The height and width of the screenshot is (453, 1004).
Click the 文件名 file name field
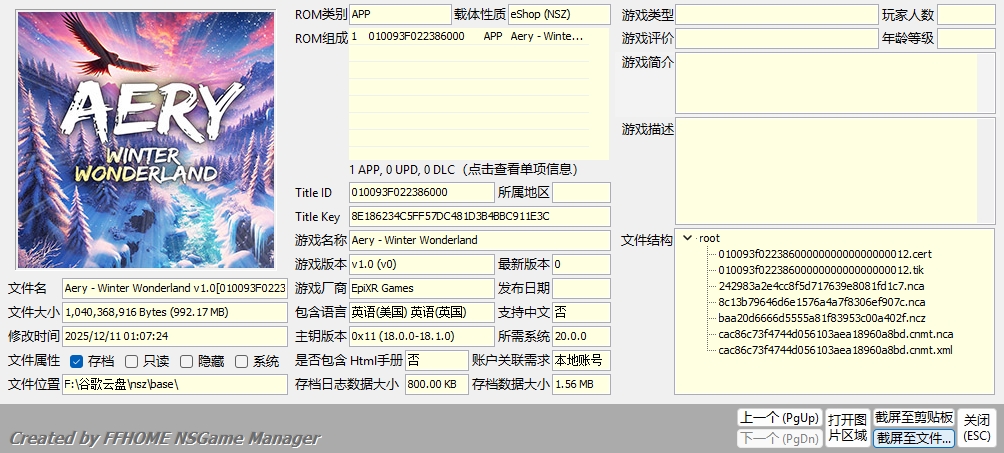point(174,288)
